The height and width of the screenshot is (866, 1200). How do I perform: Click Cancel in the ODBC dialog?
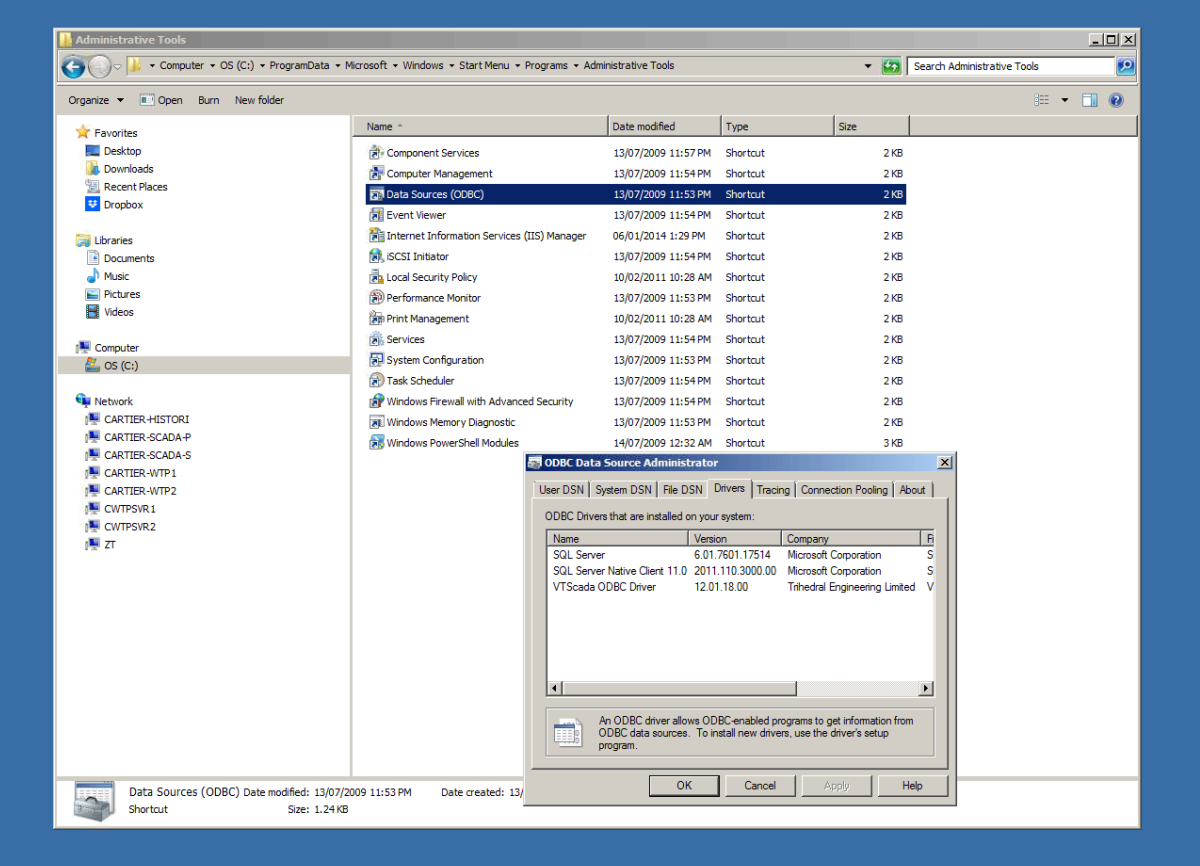click(x=760, y=786)
